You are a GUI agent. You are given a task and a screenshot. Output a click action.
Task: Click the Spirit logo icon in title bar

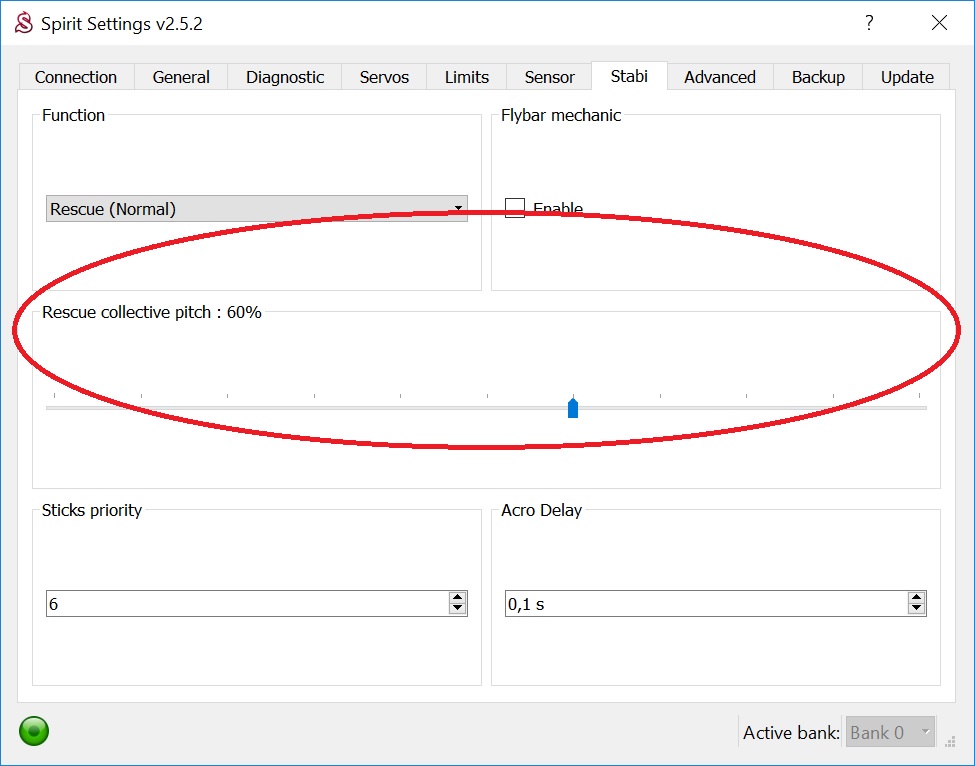(23, 23)
